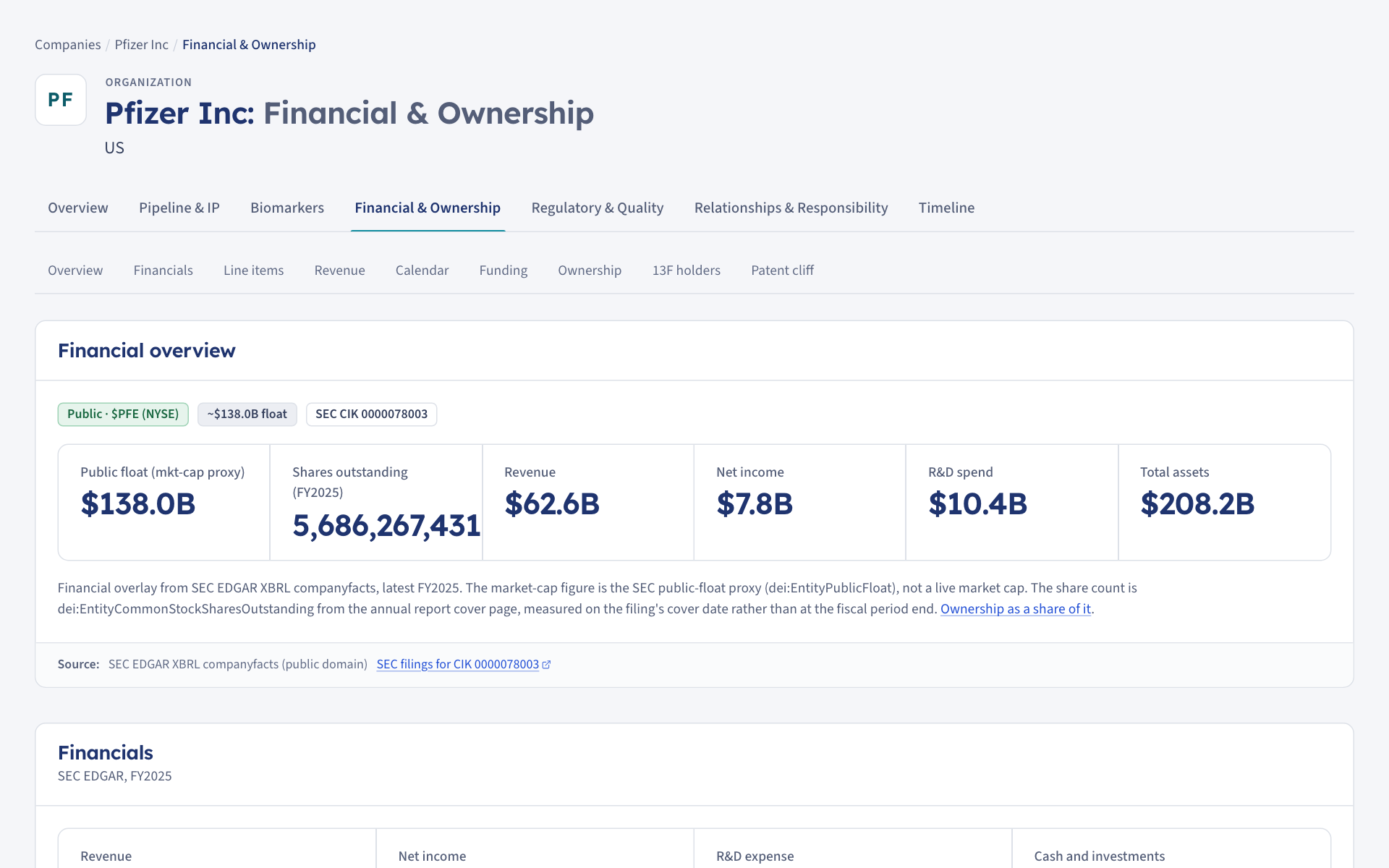Screen dimensions: 1389x868
Task: Open the Calendar subsection
Action: (x=422, y=271)
